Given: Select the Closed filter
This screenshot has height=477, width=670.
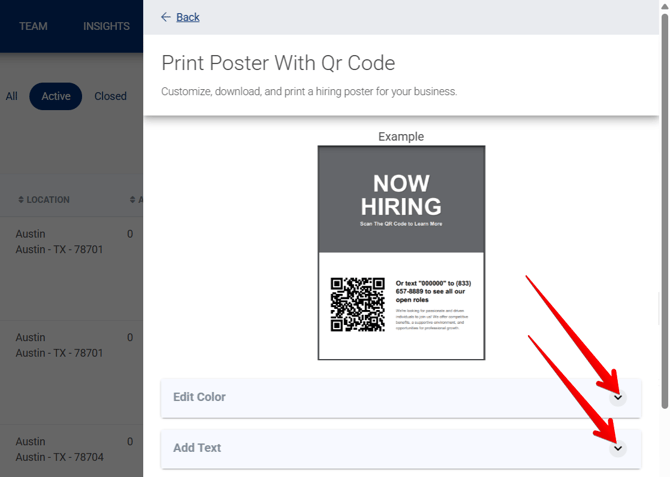Looking at the screenshot, I should 110,97.
